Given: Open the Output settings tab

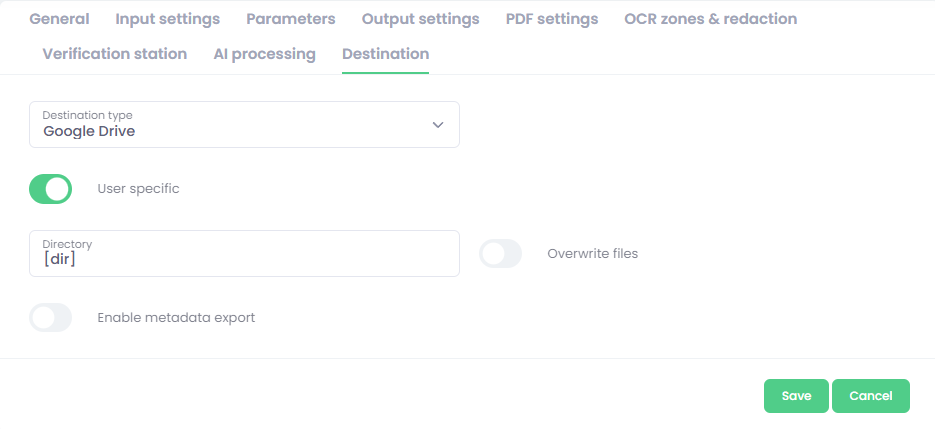Looking at the screenshot, I should tap(420, 19).
